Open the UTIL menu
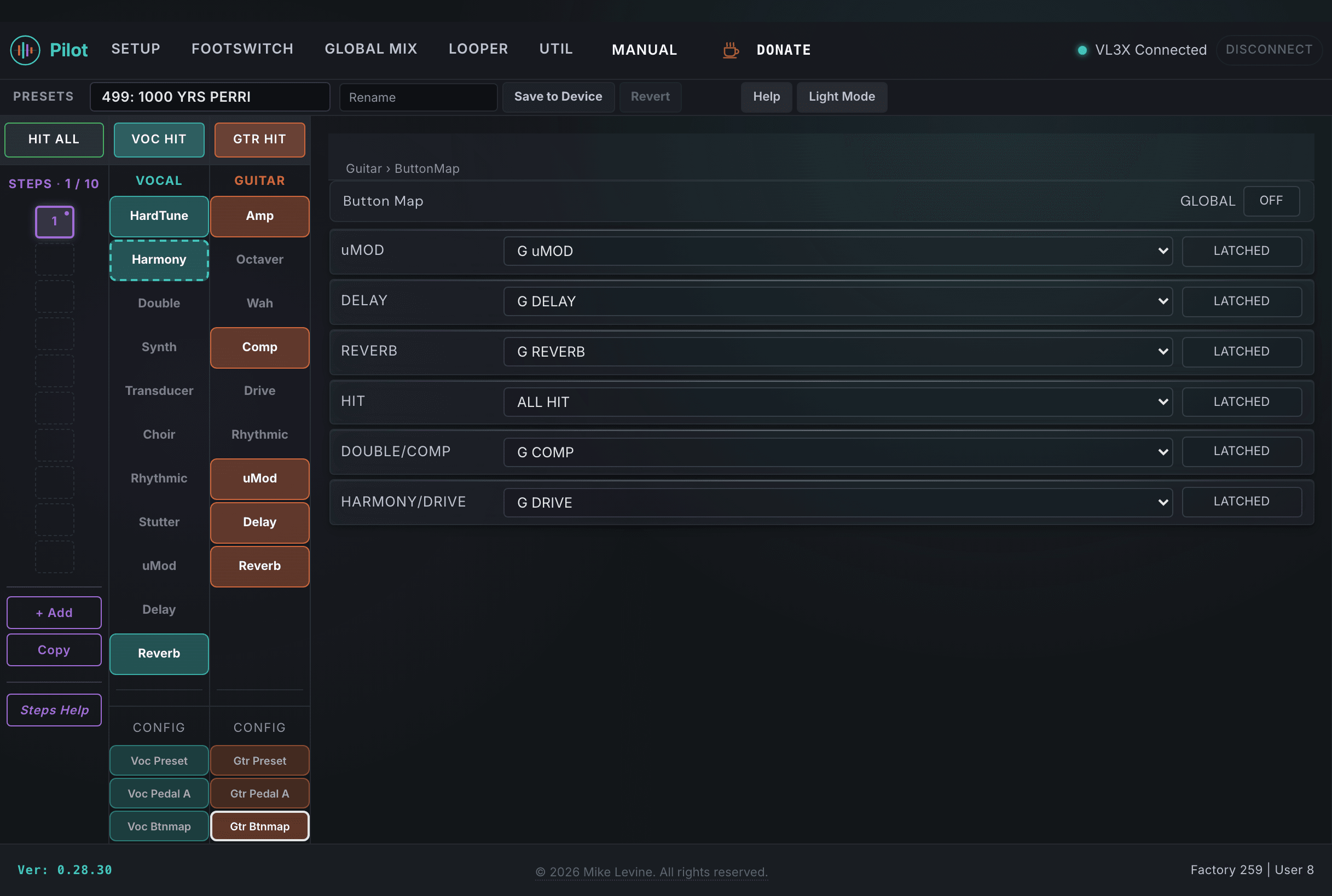This screenshot has height=896, width=1332. tap(555, 49)
